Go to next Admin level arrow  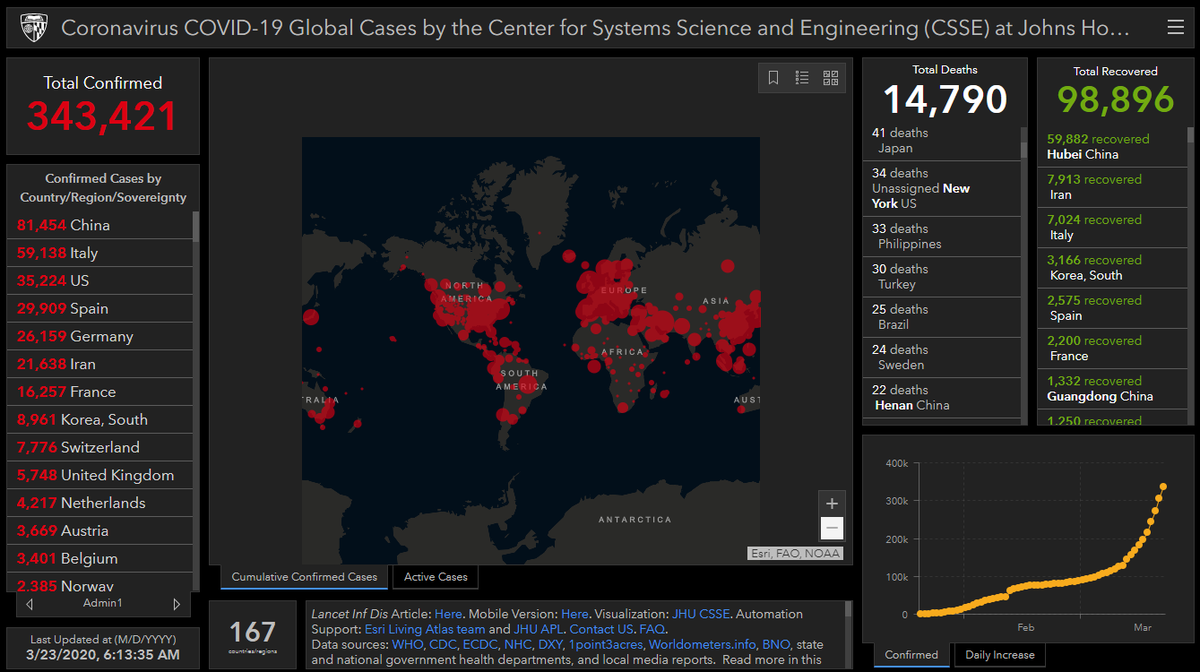tap(176, 604)
